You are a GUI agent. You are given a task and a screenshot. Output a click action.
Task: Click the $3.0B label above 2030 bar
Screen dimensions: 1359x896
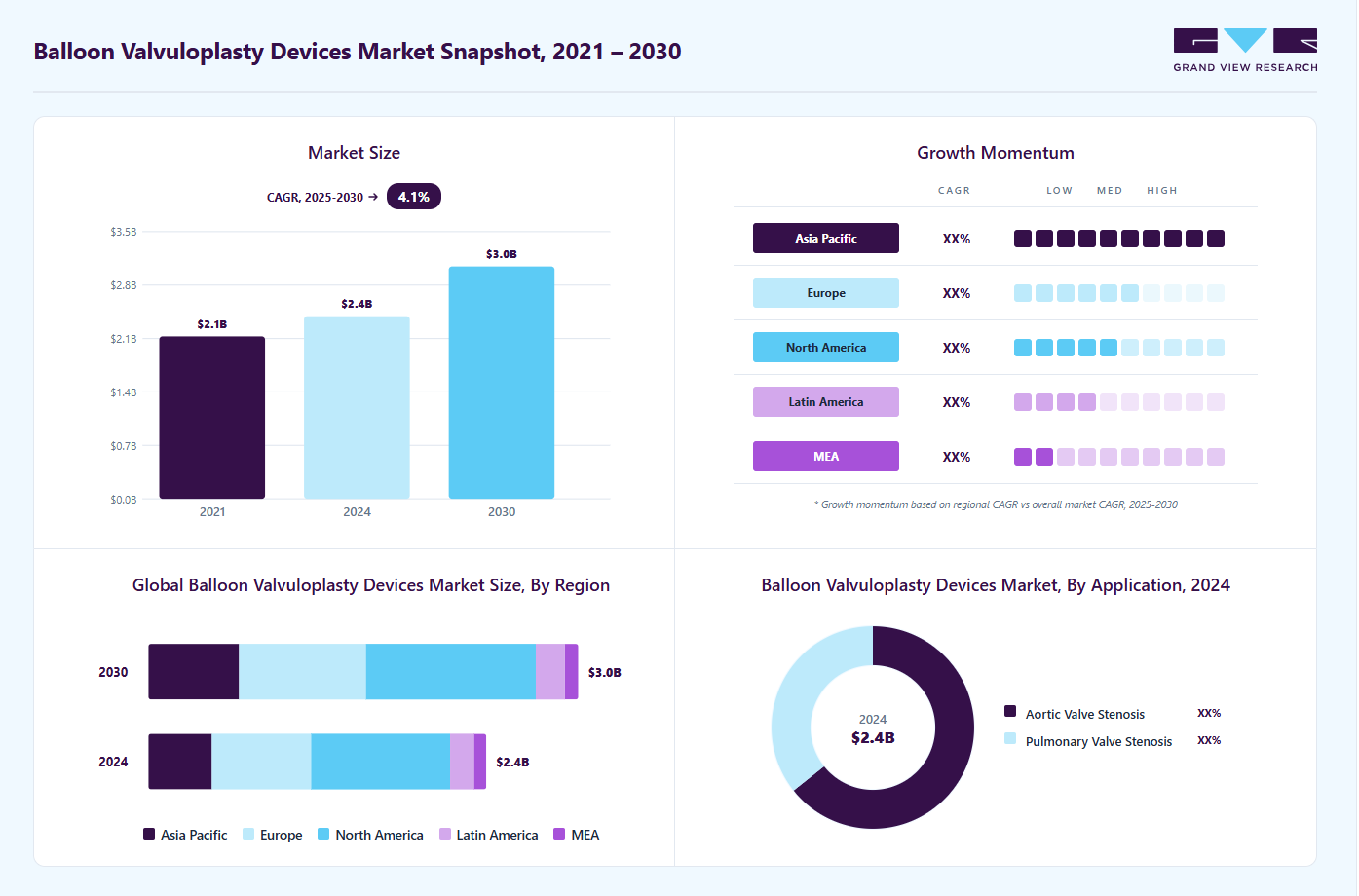(502, 254)
